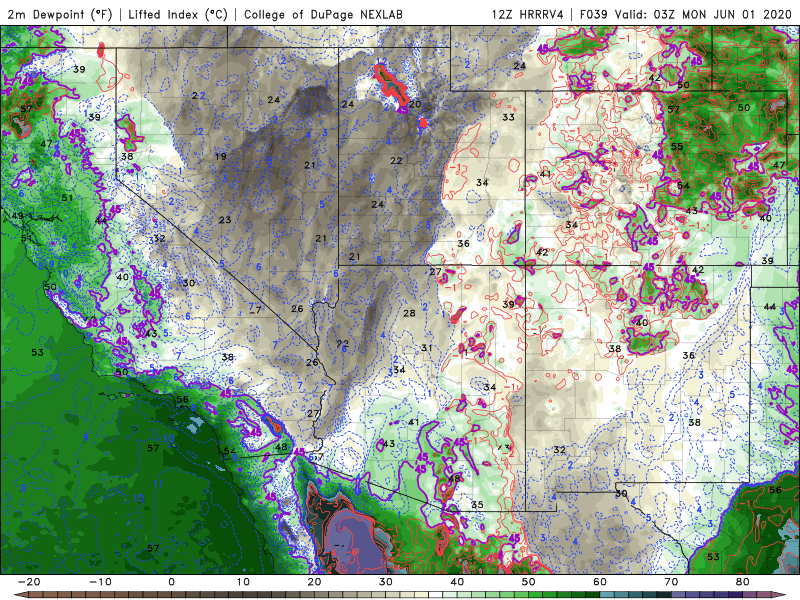Click the 'Lifted Index (°C)' header label

[x=178, y=14]
